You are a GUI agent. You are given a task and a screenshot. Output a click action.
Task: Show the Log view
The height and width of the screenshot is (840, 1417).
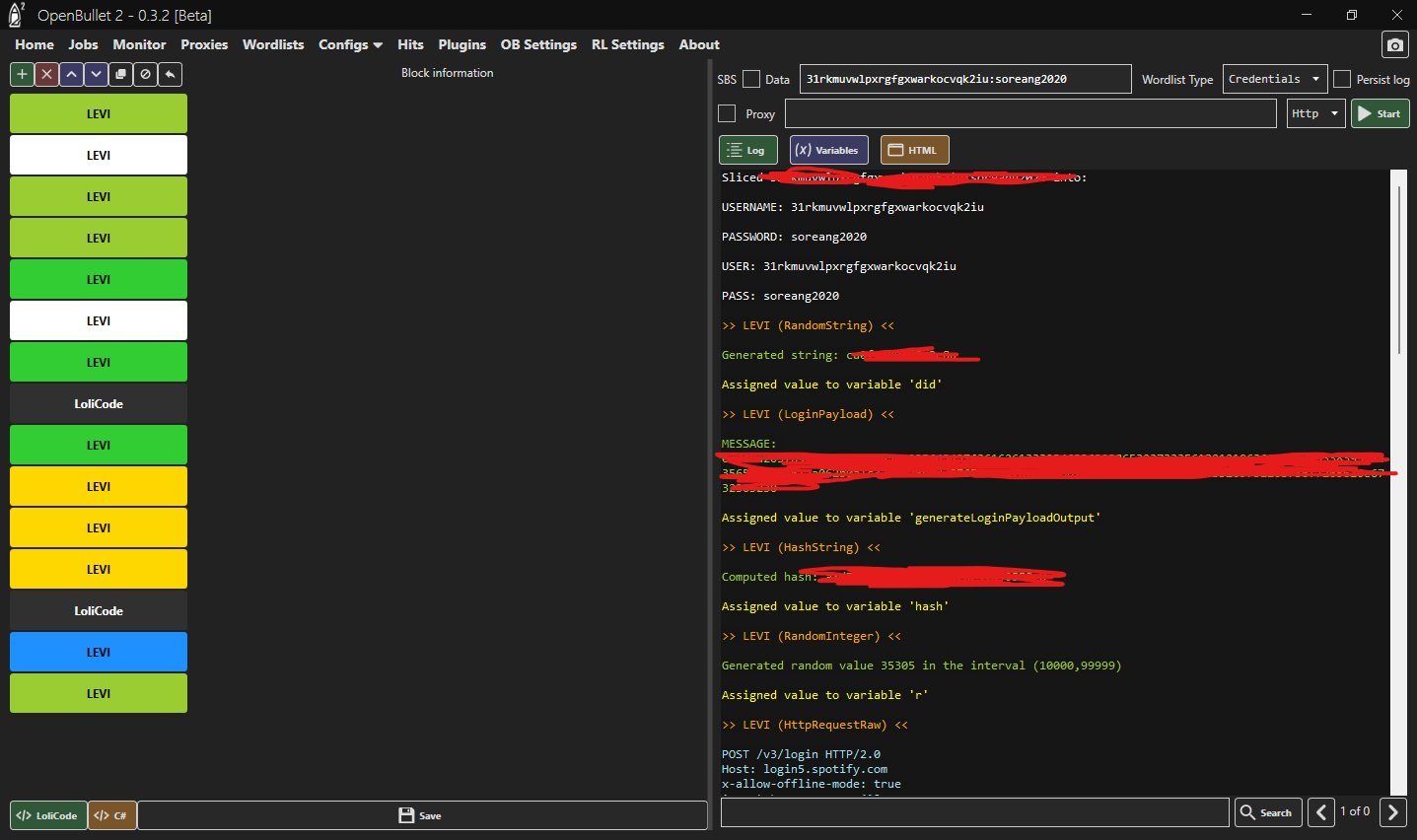point(748,150)
